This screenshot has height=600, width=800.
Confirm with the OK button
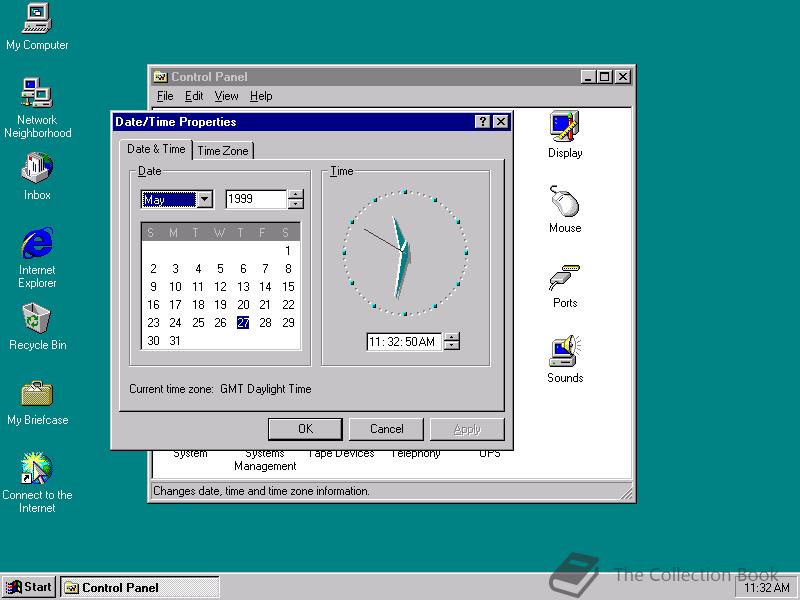pyautogui.click(x=305, y=429)
